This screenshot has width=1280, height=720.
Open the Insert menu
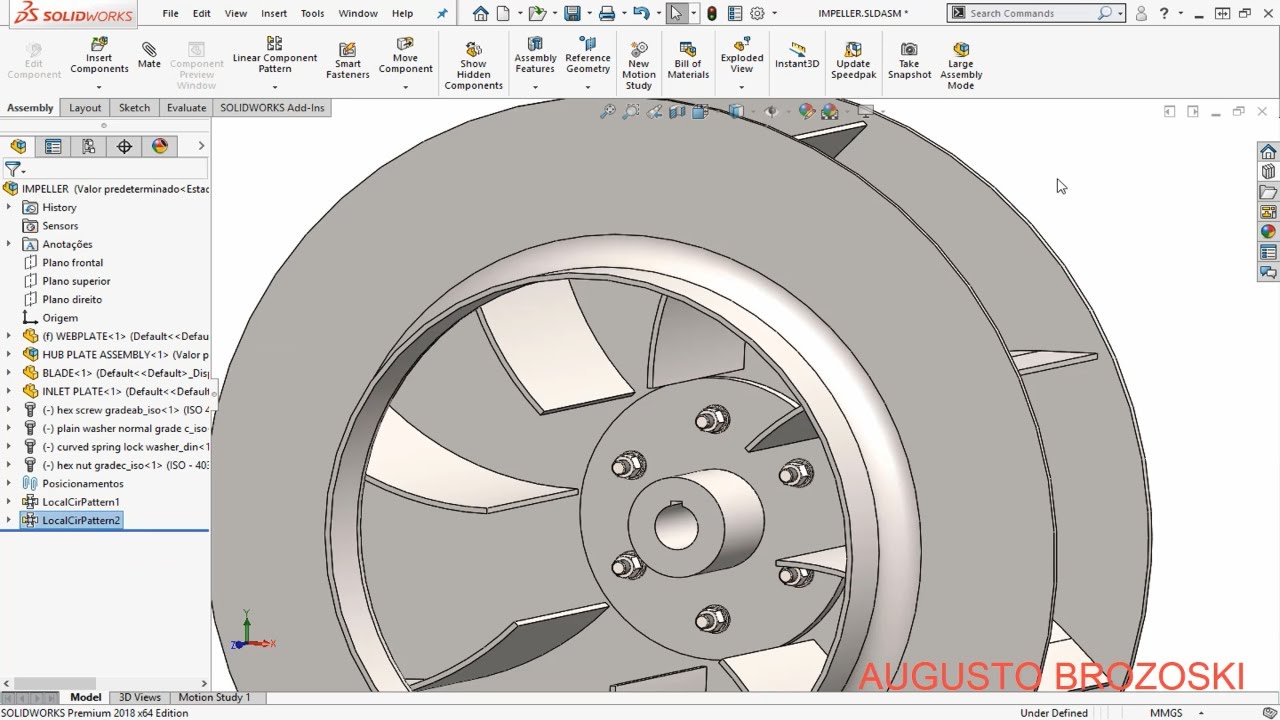[x=274, y=14]
